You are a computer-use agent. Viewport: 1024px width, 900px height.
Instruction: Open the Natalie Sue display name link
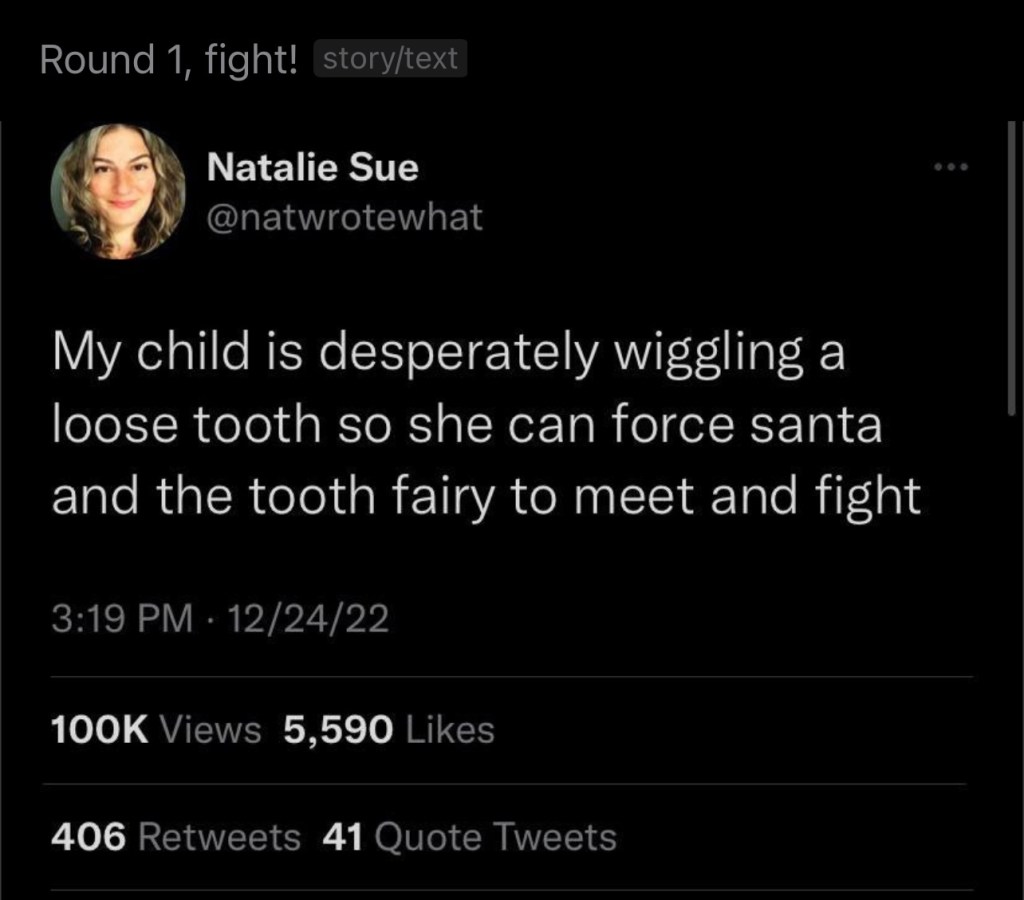tap(312, 167)
